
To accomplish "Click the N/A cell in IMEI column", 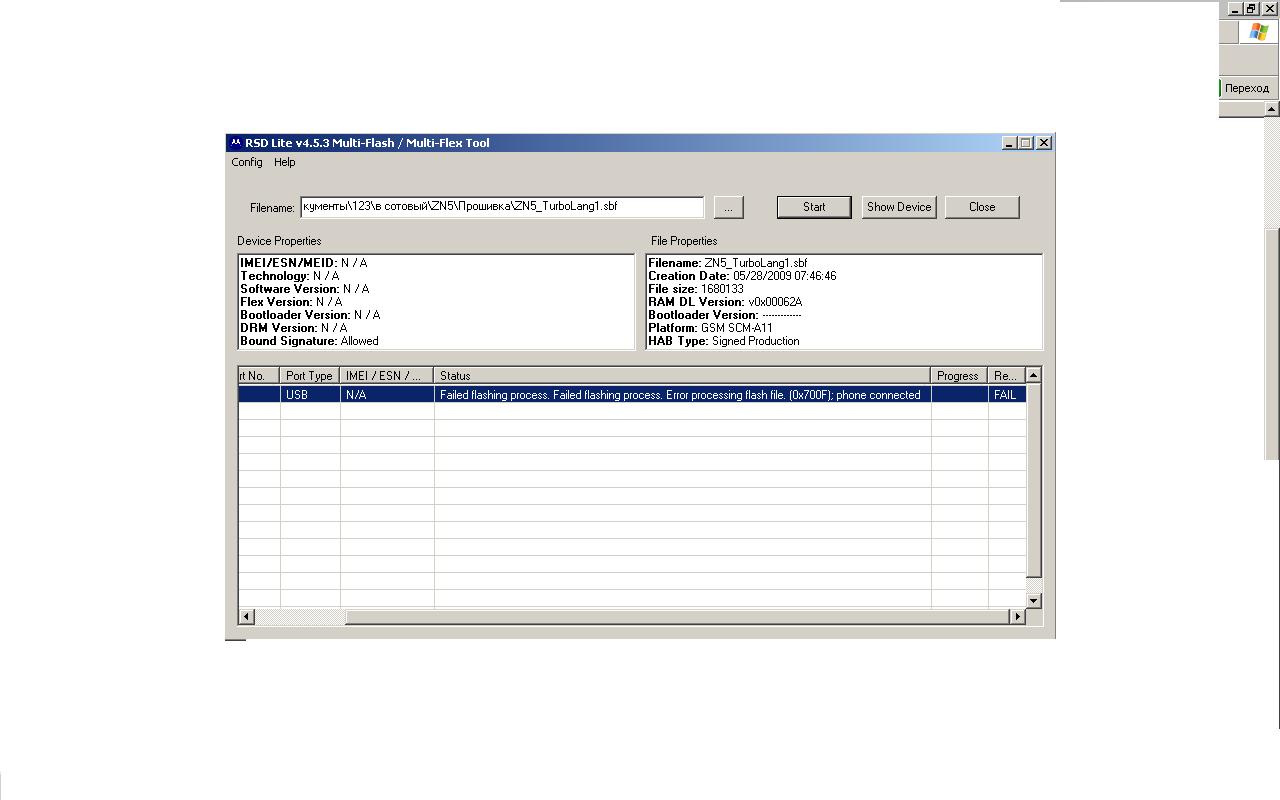I will (x=387, y=395).
